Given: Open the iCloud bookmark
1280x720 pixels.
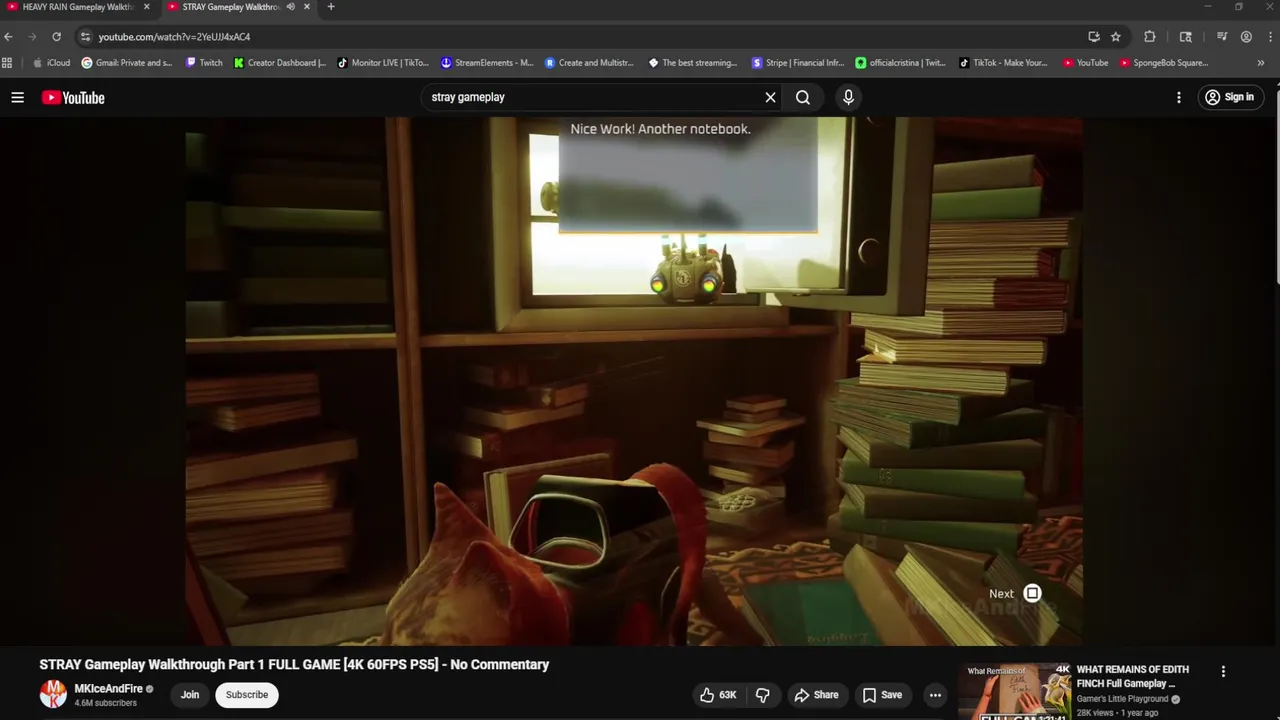Looking at the screenshot, I should [x=52, y=63].
